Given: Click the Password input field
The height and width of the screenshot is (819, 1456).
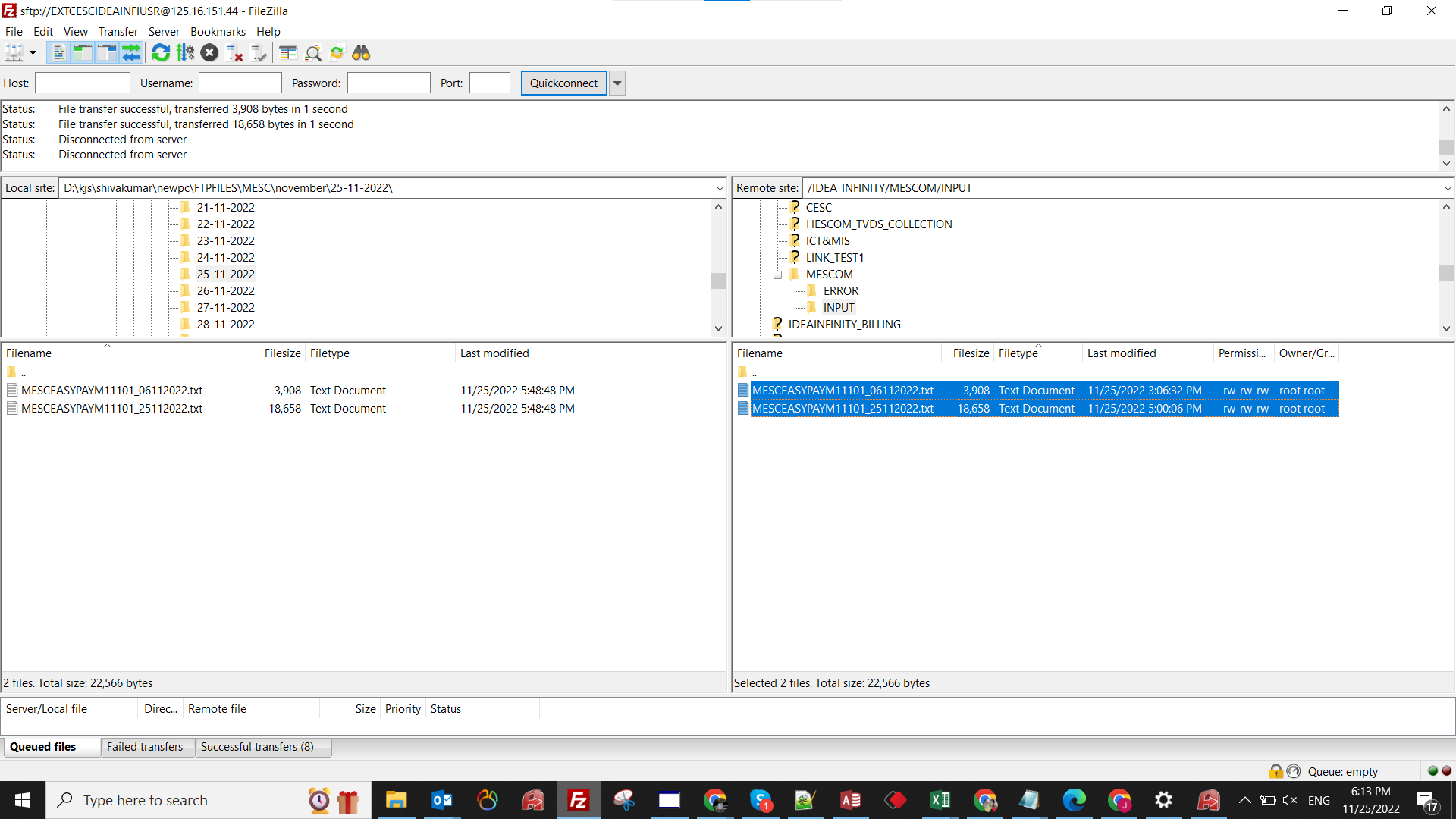Looking at the screenshot, I should tap(389, 83).
